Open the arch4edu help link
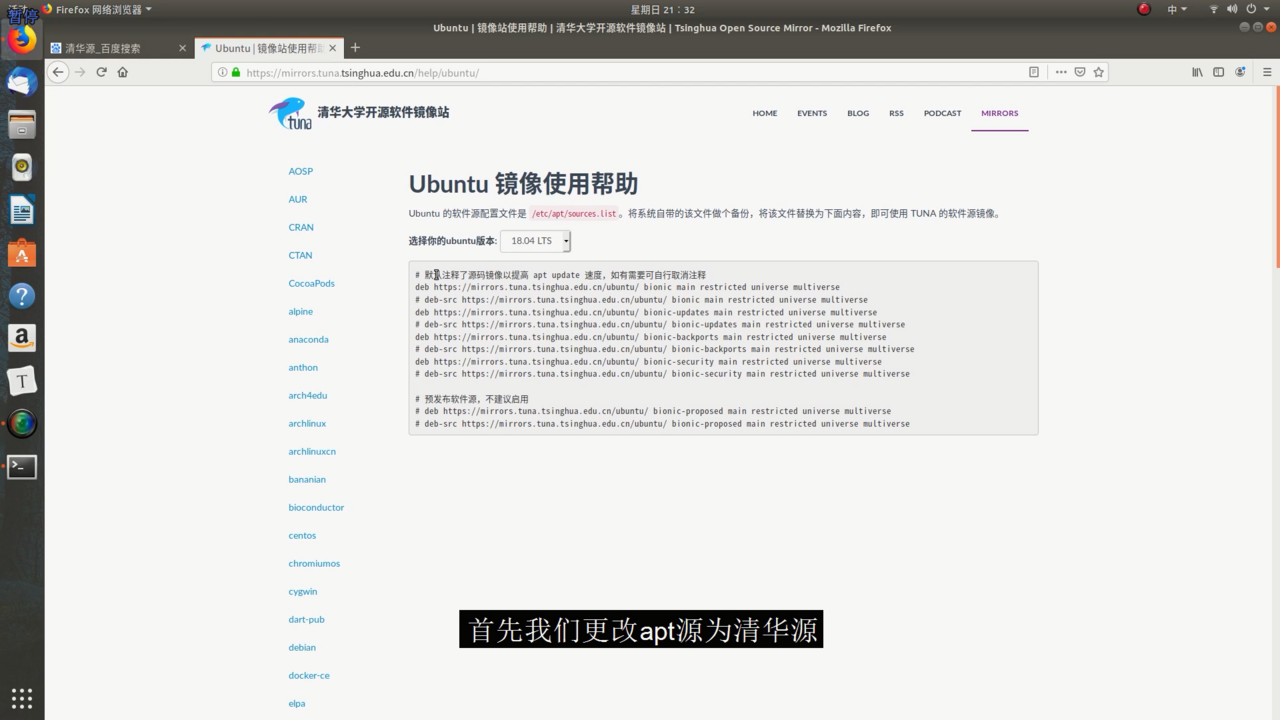Viewport: 1280px width, 720px height. pyautogui.click(x=308, y=395)
